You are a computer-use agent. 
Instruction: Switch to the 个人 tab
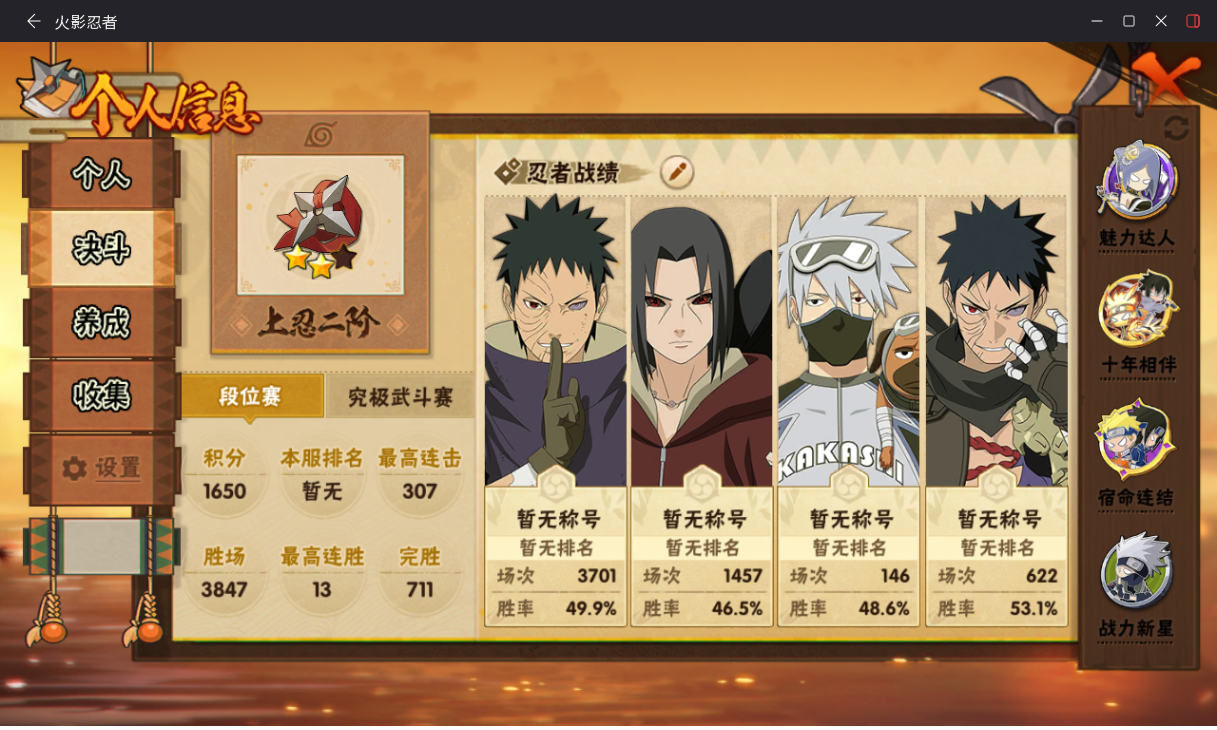(101, 174)
